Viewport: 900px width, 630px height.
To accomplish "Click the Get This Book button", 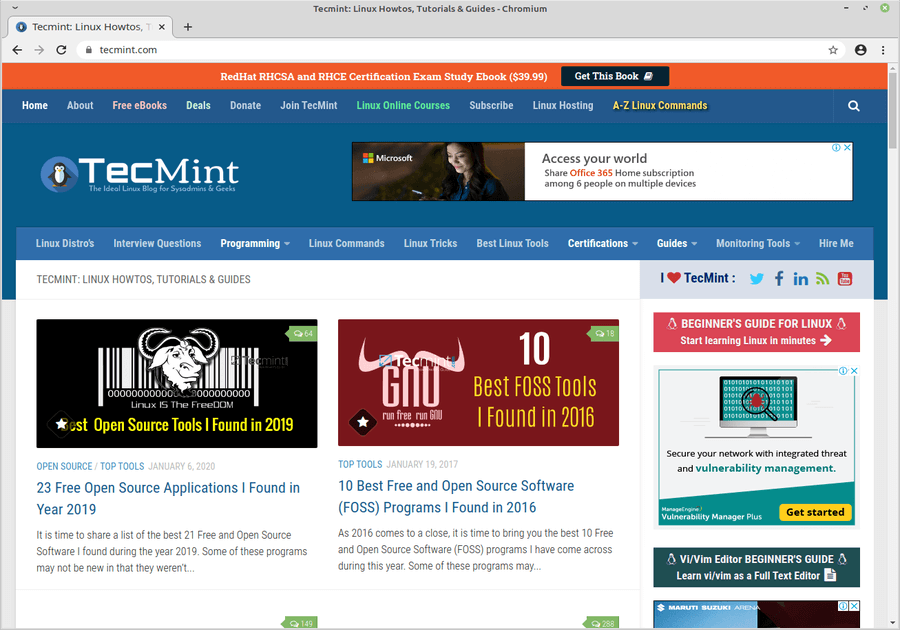I will (x=615, y=76).
